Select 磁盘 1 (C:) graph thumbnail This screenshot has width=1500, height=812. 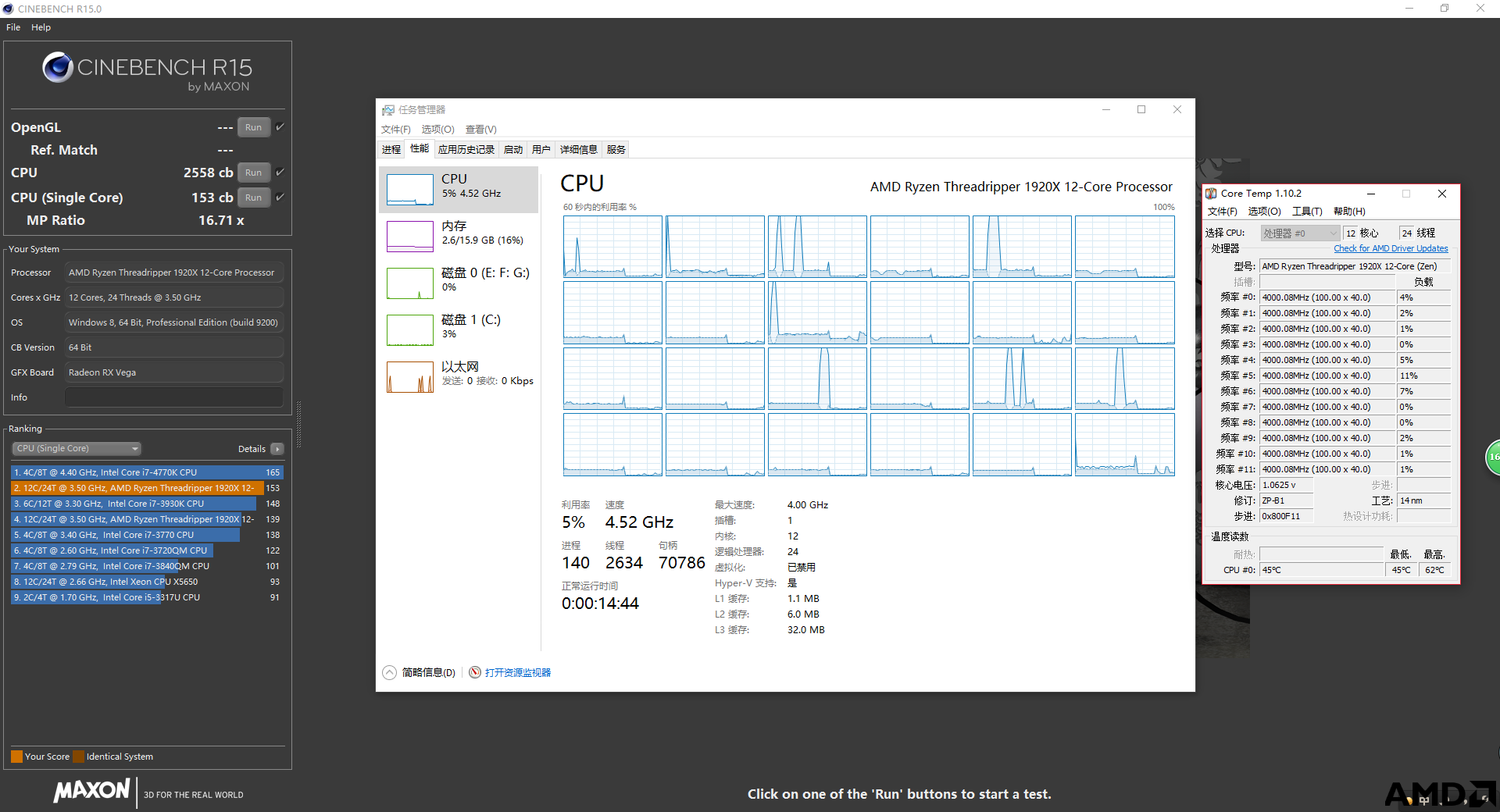[410, 330]
